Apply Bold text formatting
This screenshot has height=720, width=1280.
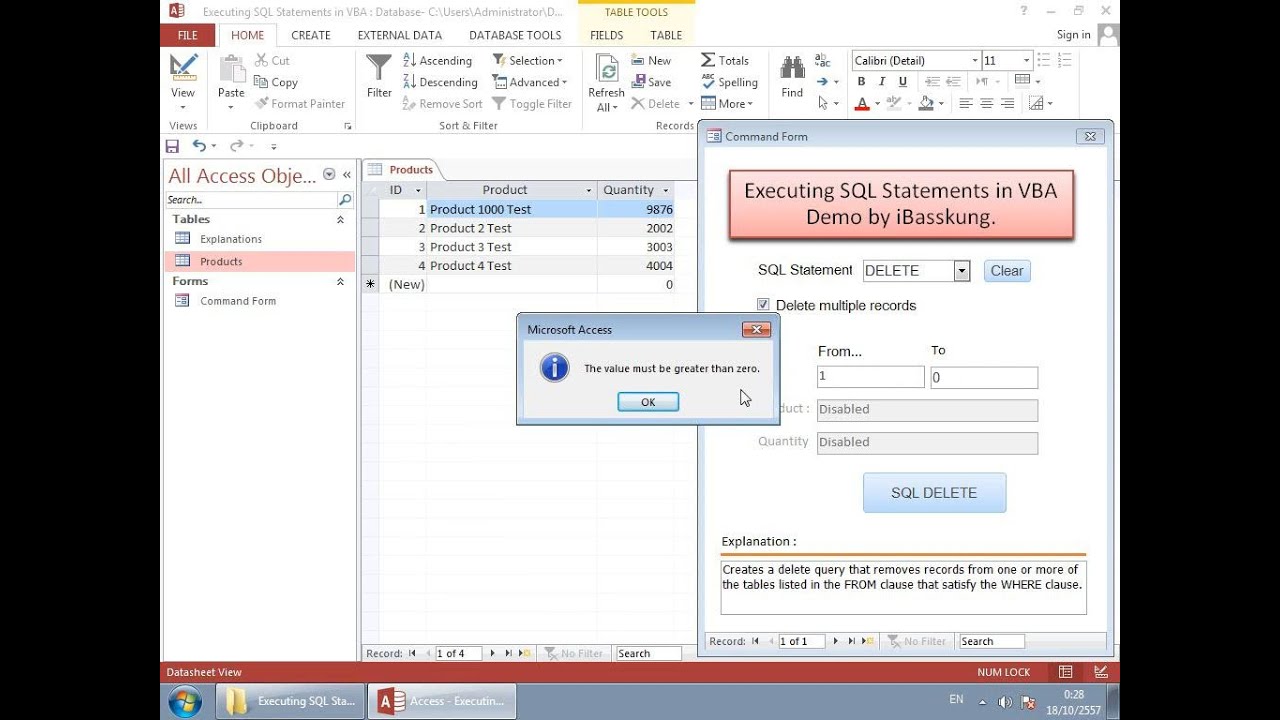pyautogui.click(x=860, y=82)
